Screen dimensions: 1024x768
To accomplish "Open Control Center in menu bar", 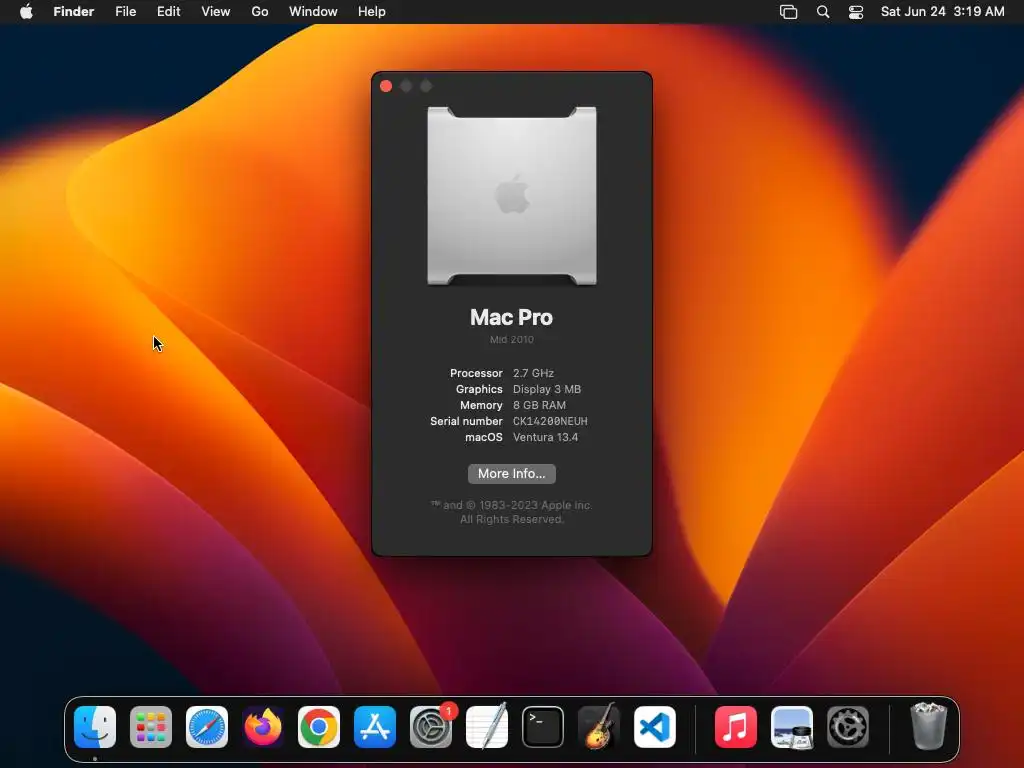I will point(856,12).
